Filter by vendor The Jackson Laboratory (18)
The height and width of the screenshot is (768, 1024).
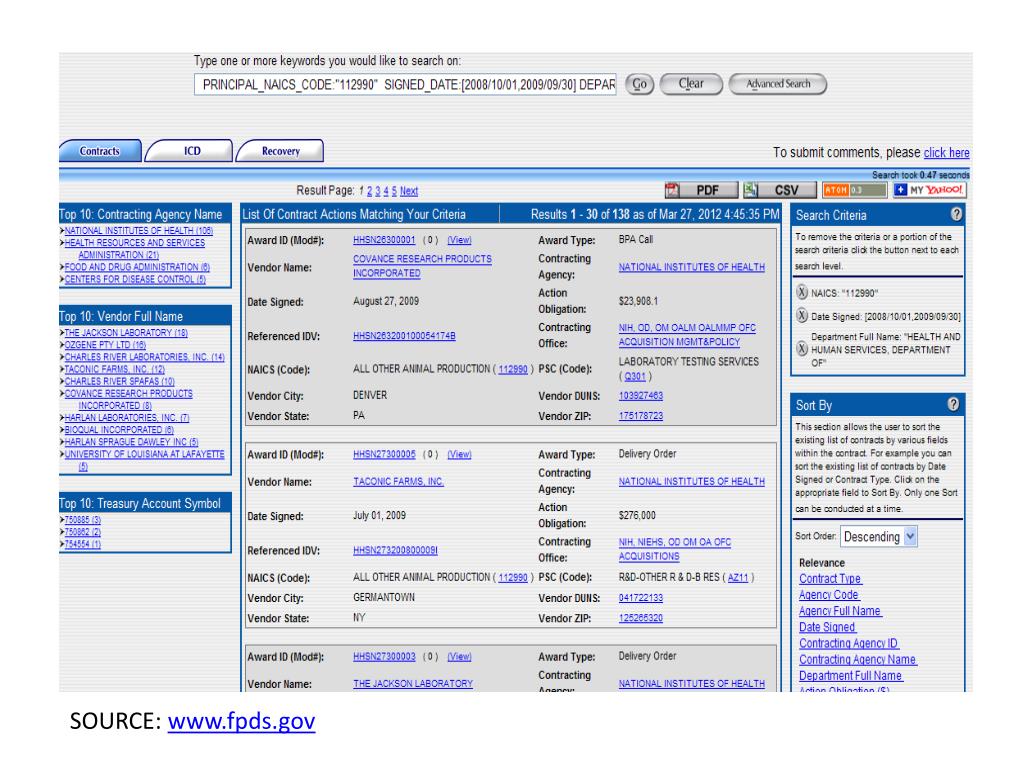click(x=126, y=333)
